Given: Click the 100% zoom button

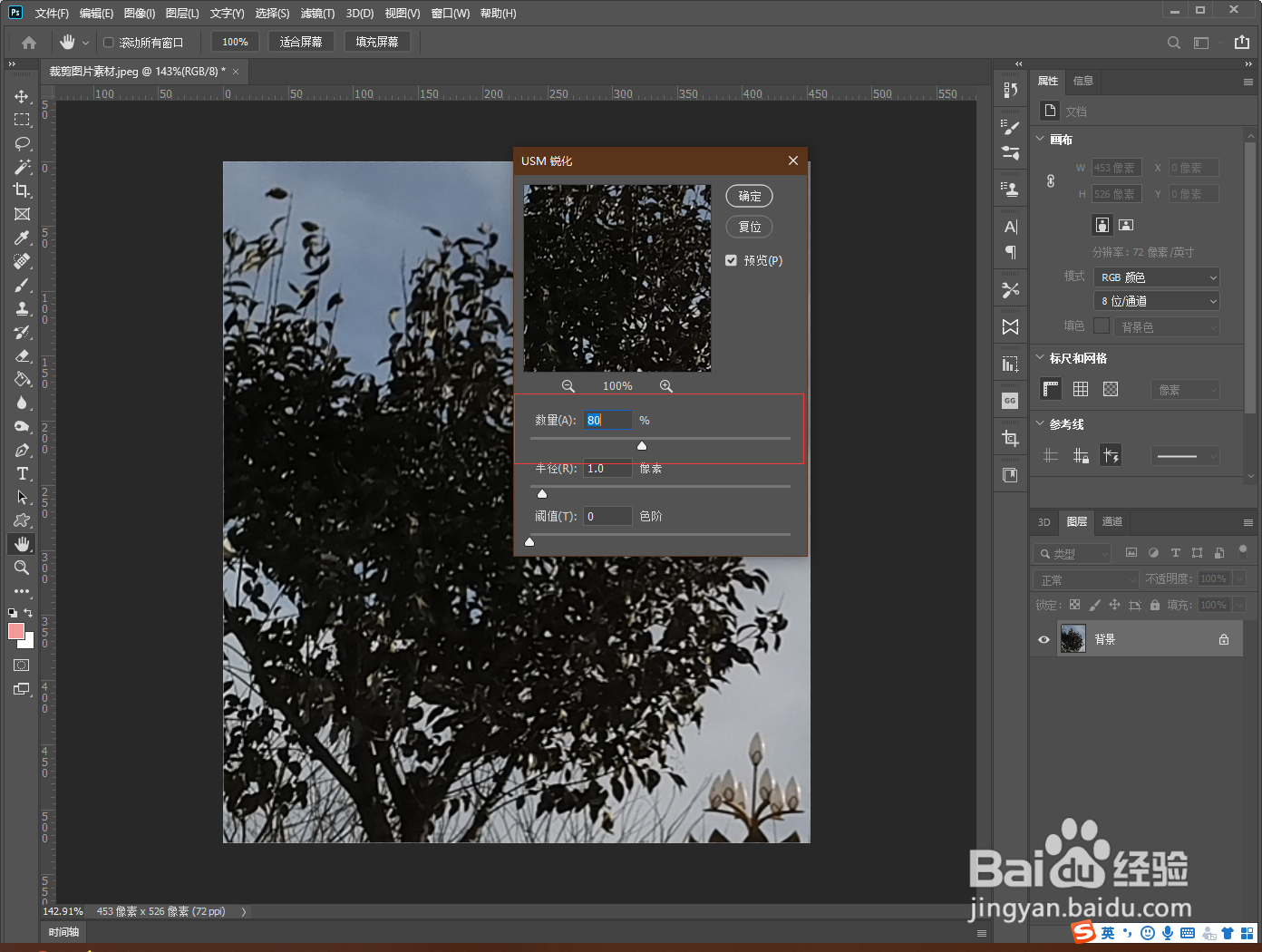Looking at the screenshot, I should coord(235,42).
